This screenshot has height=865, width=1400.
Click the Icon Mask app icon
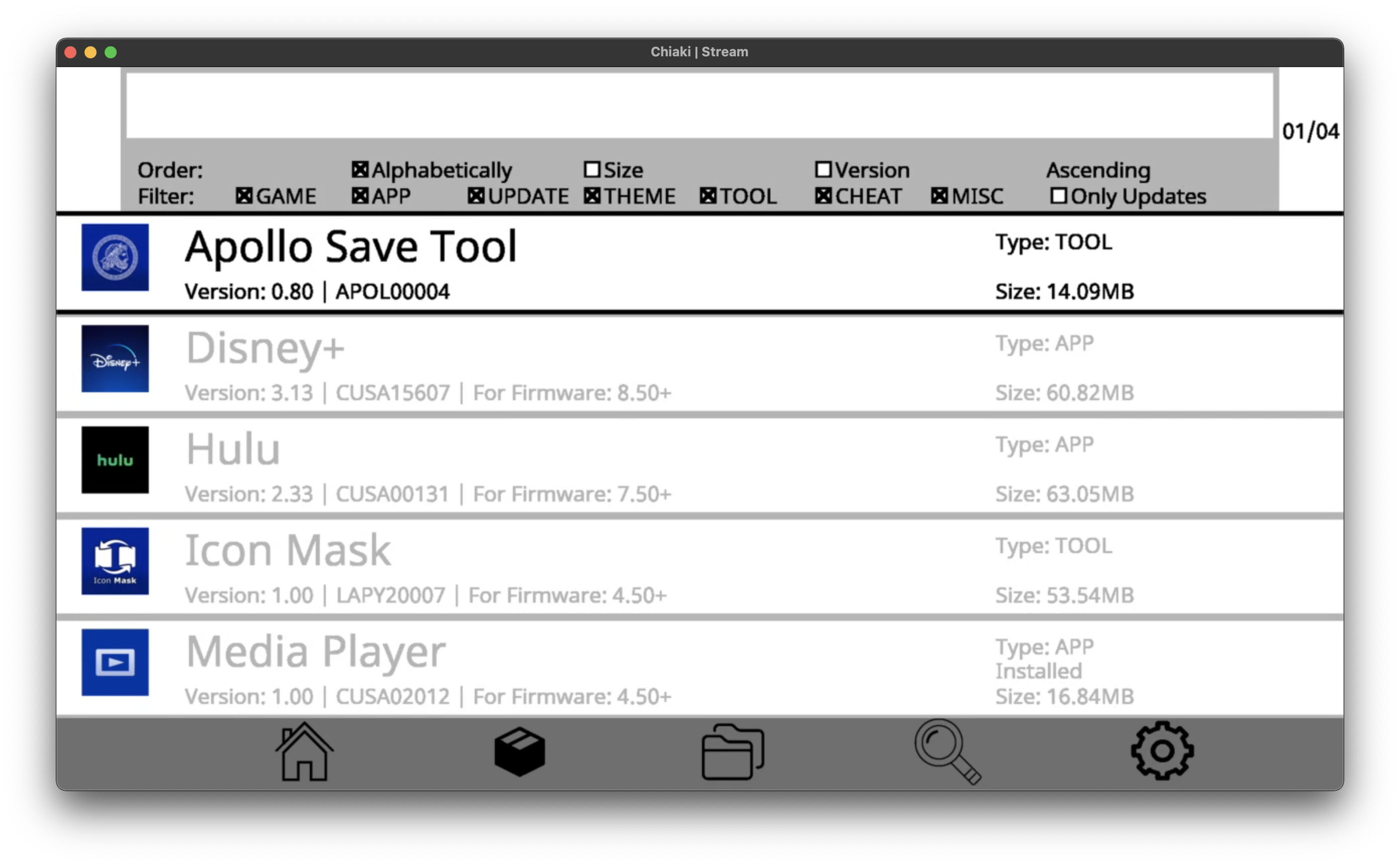(115, 561)
